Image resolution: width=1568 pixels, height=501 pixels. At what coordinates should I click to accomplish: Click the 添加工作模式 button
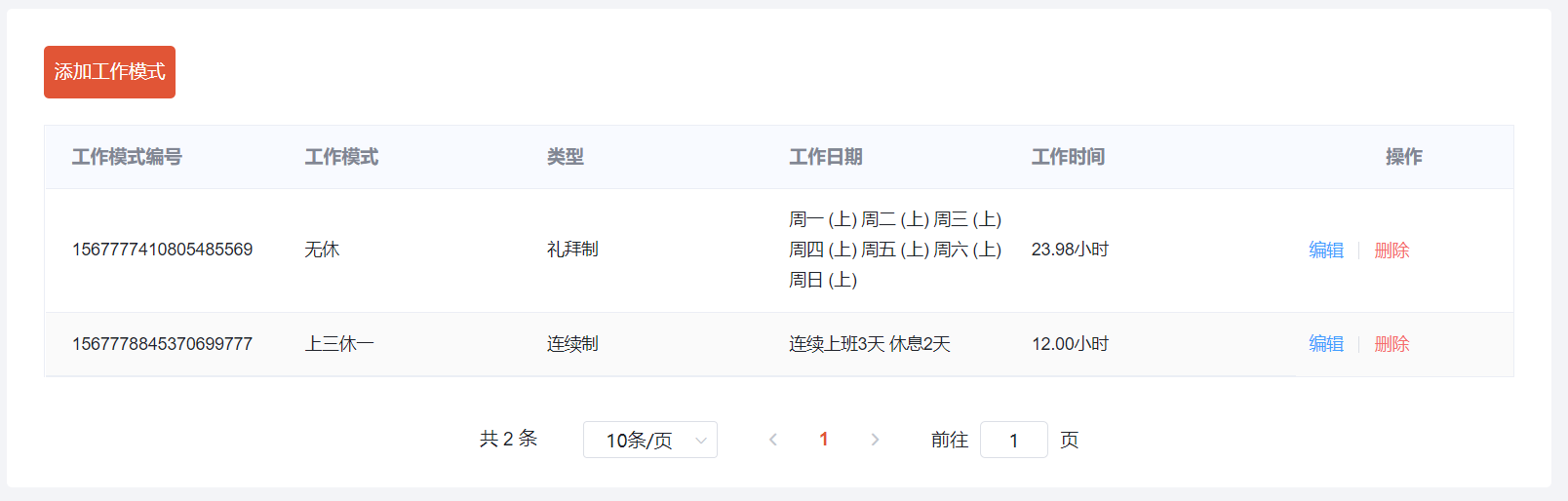(x=109, y=72)
